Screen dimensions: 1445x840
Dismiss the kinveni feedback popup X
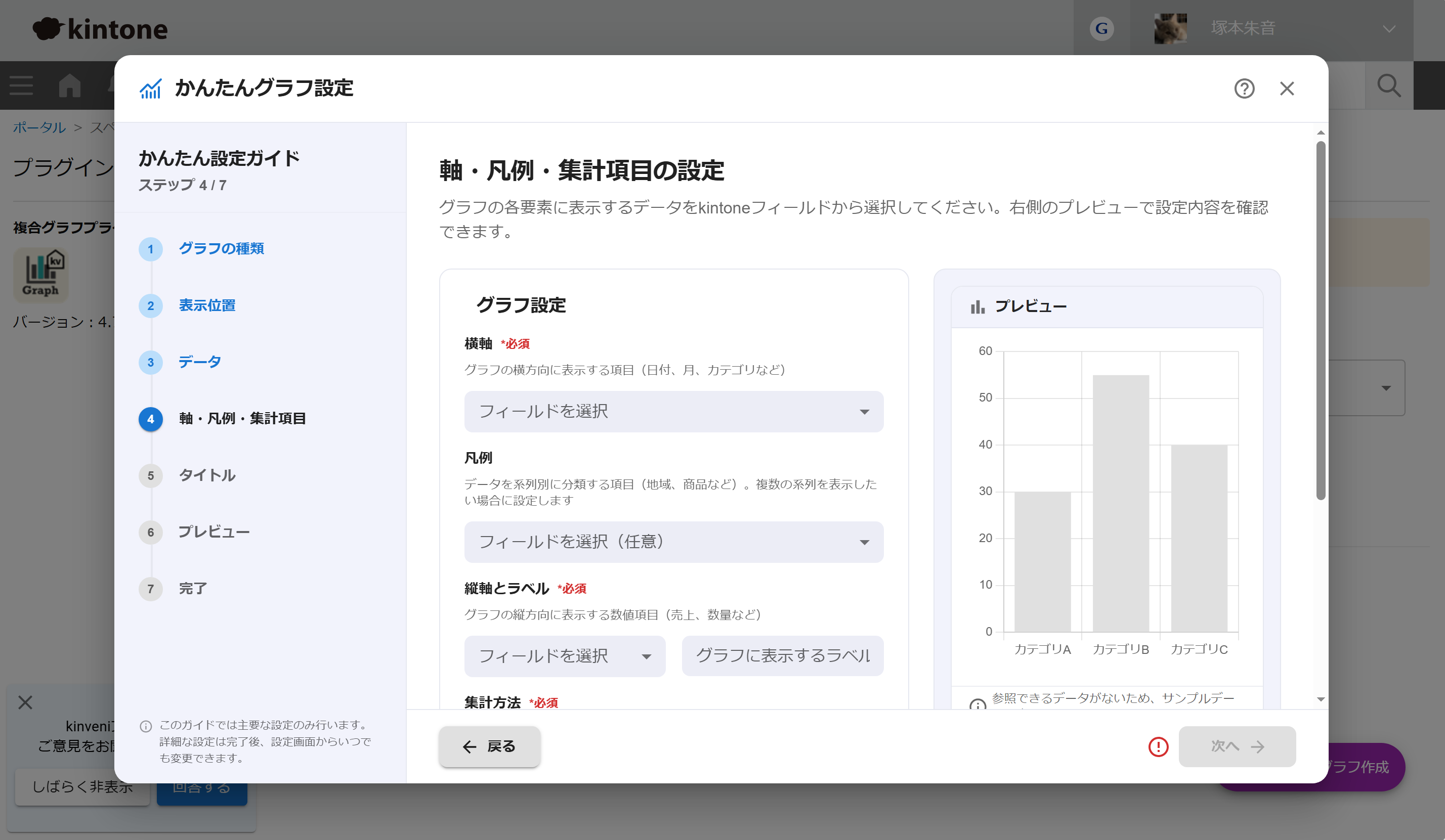point(25,702)
